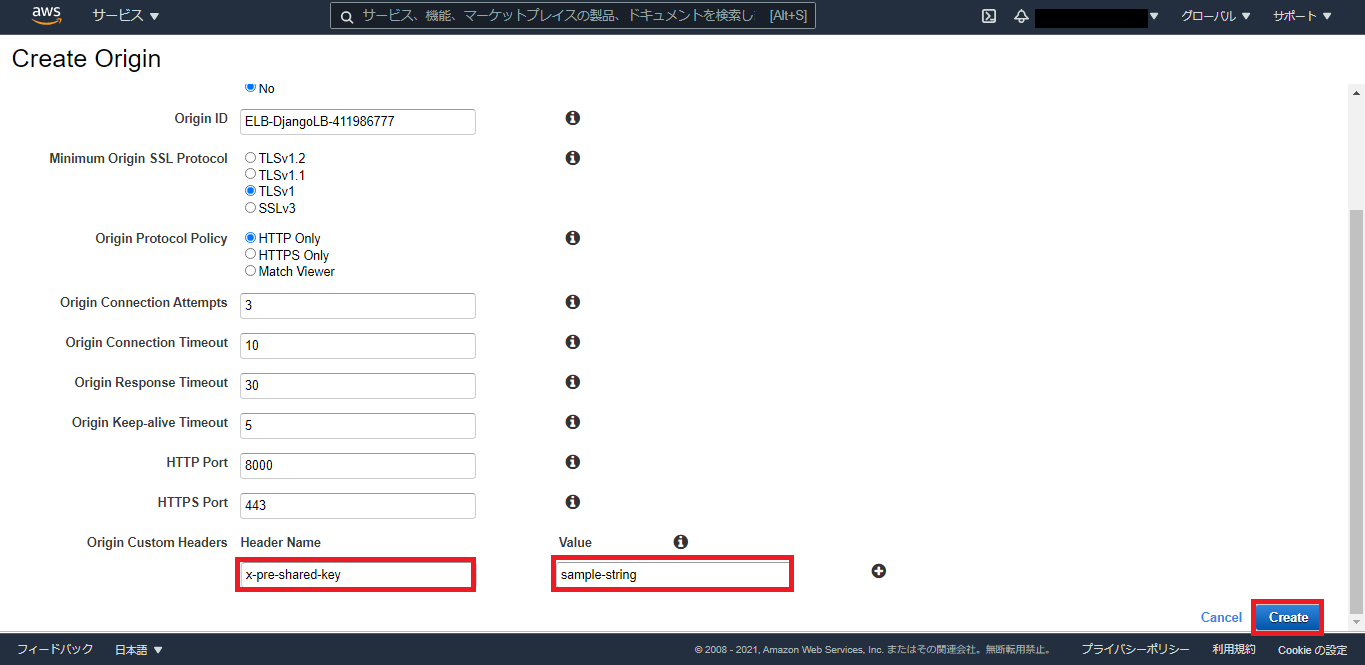Launch the CloudShell terminal icon
The height and width of the screenshot is (665, 1365).
click(x=988, y=16)
